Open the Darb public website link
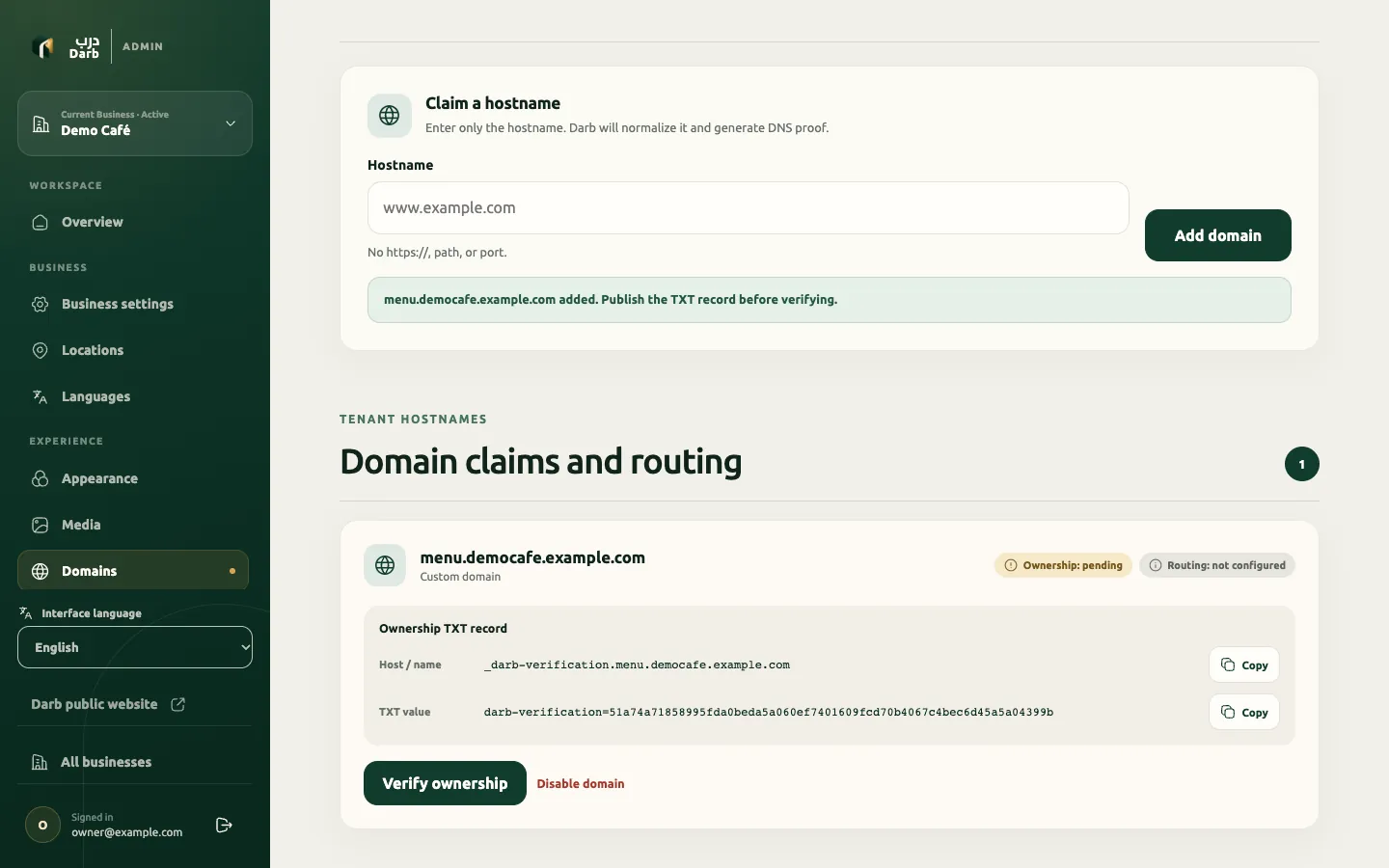Screen dimensions: 1389x868 108,704
